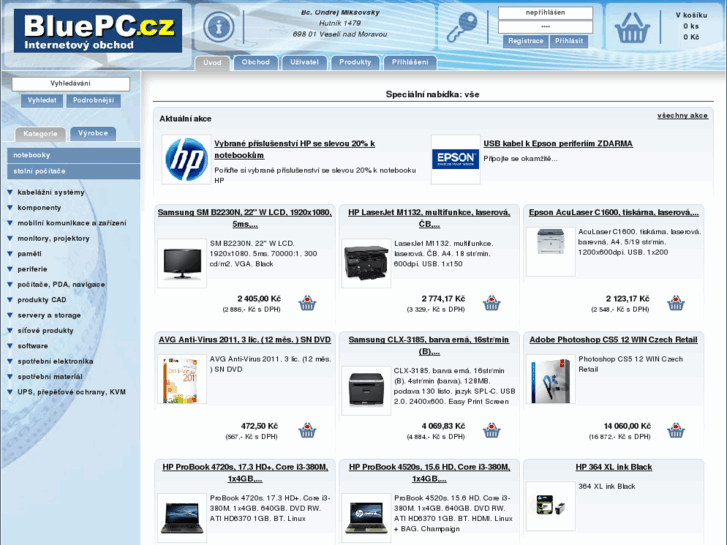Expand produkty CAD category arrow

coord(10,300)
